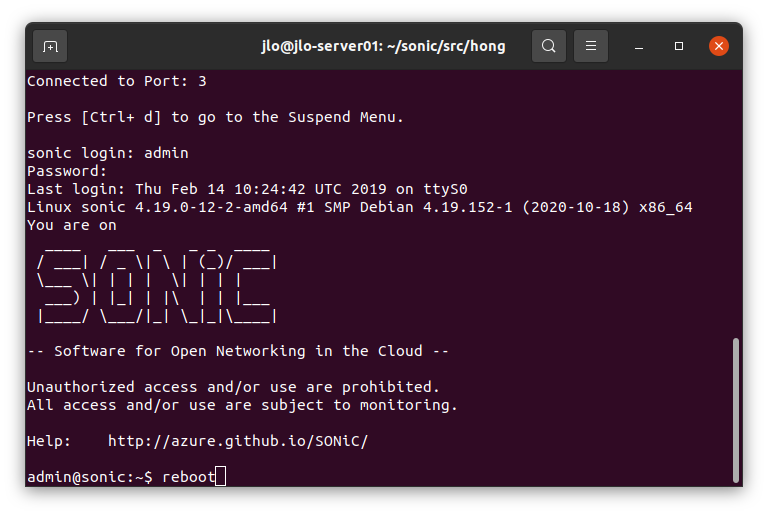Click the vertical scrollbar thumb
This screenshot has height=515, width=768.
click(x=736, y=410)
